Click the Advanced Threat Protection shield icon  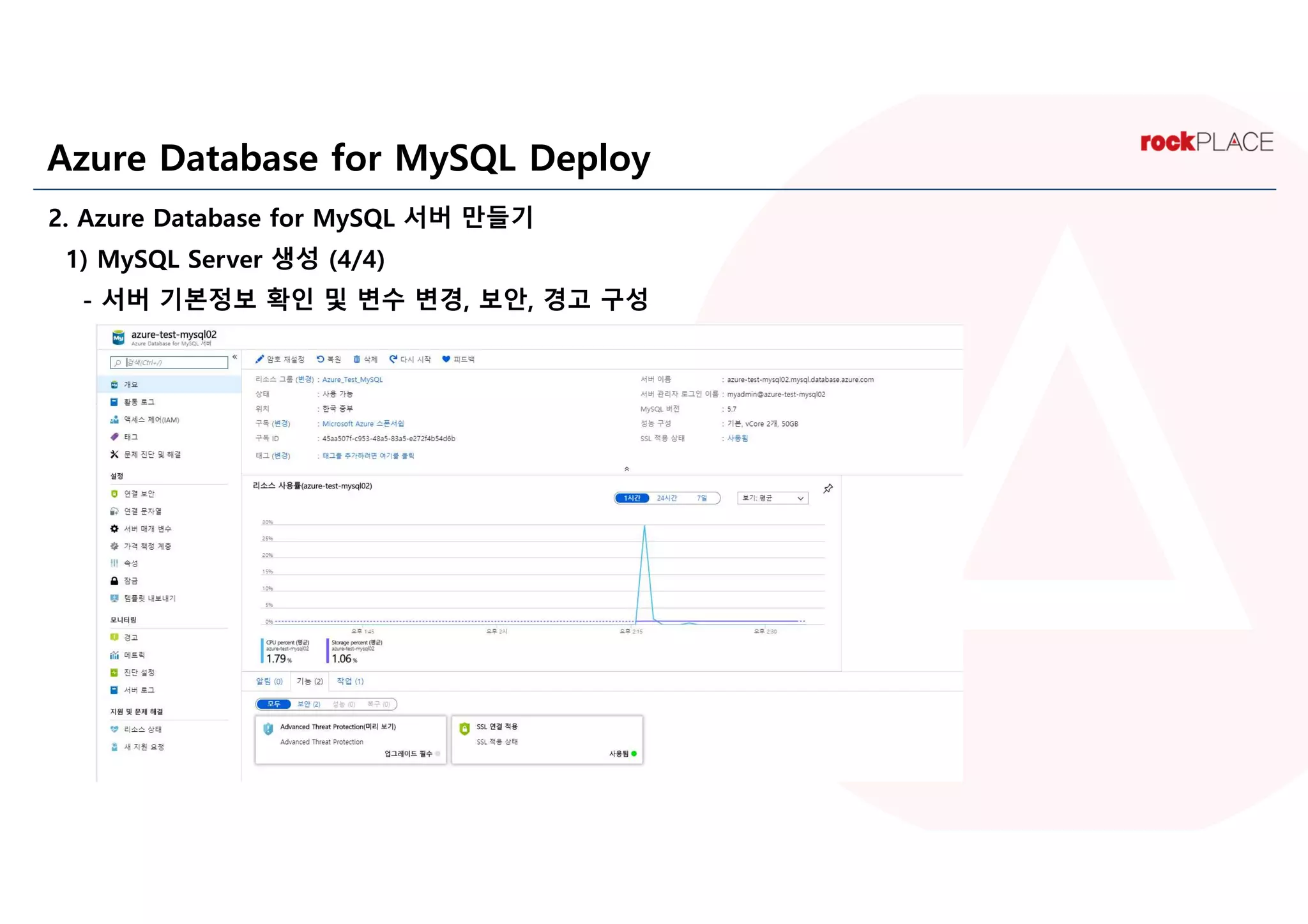coord(268,729)
